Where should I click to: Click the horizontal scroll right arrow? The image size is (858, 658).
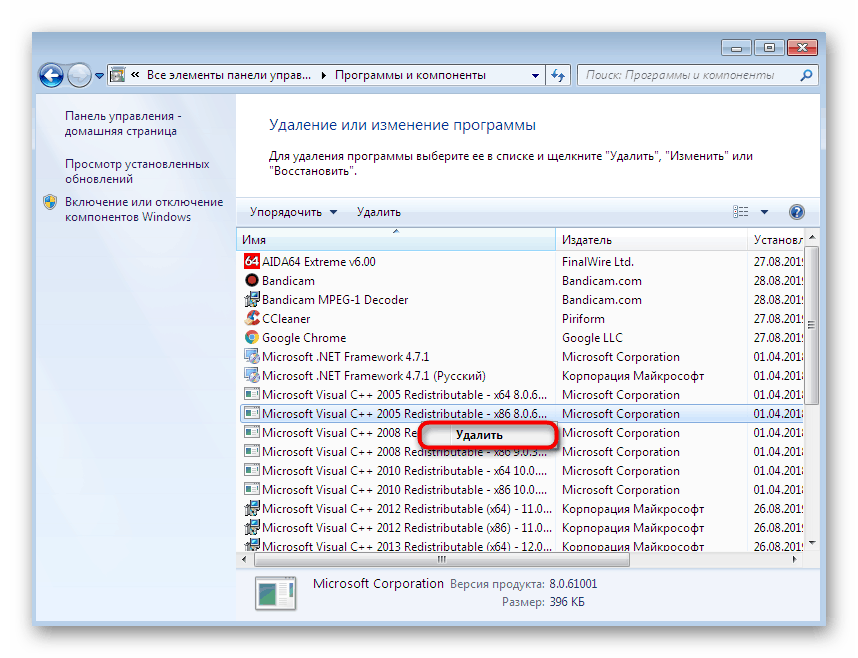[x=795, y=559]
